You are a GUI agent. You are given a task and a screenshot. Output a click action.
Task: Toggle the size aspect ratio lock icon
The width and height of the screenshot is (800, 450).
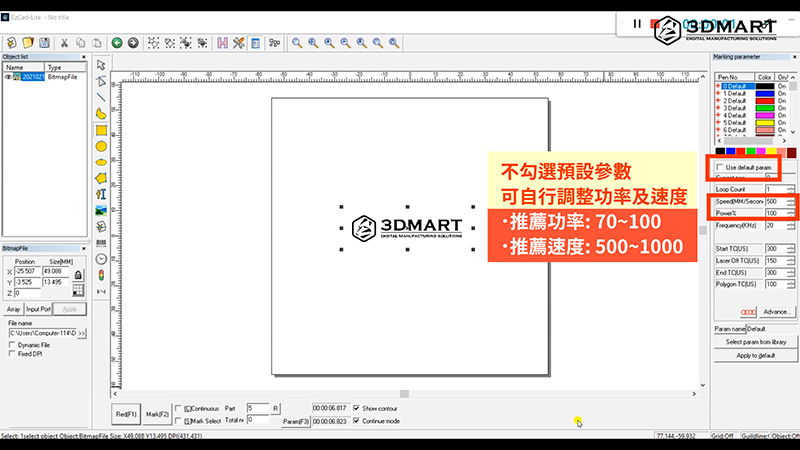(x=77, y=272)
